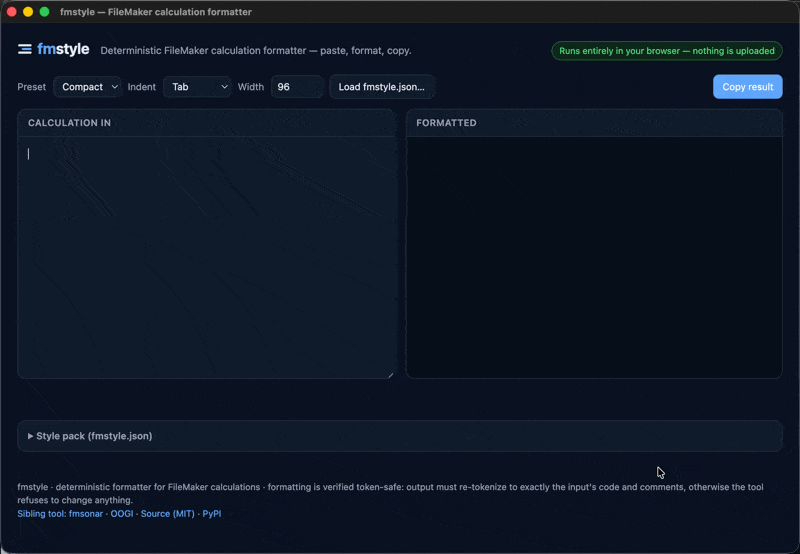The image size is (800, 554).
Task: Open the Source (MIT) link
Action: [167, 514]
